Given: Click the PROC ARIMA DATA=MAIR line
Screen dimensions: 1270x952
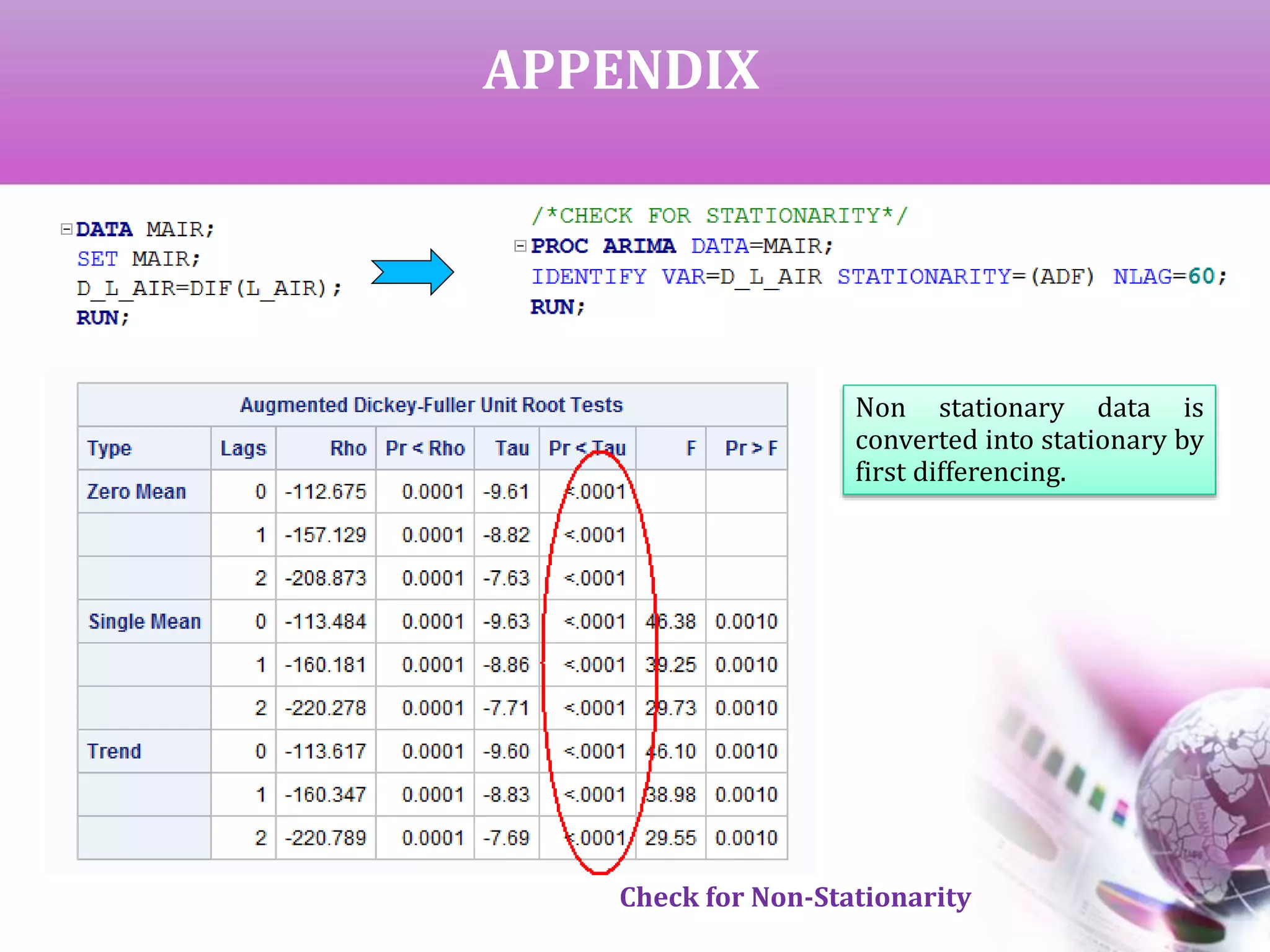Looking at the screenshot, I should (682, 246).
